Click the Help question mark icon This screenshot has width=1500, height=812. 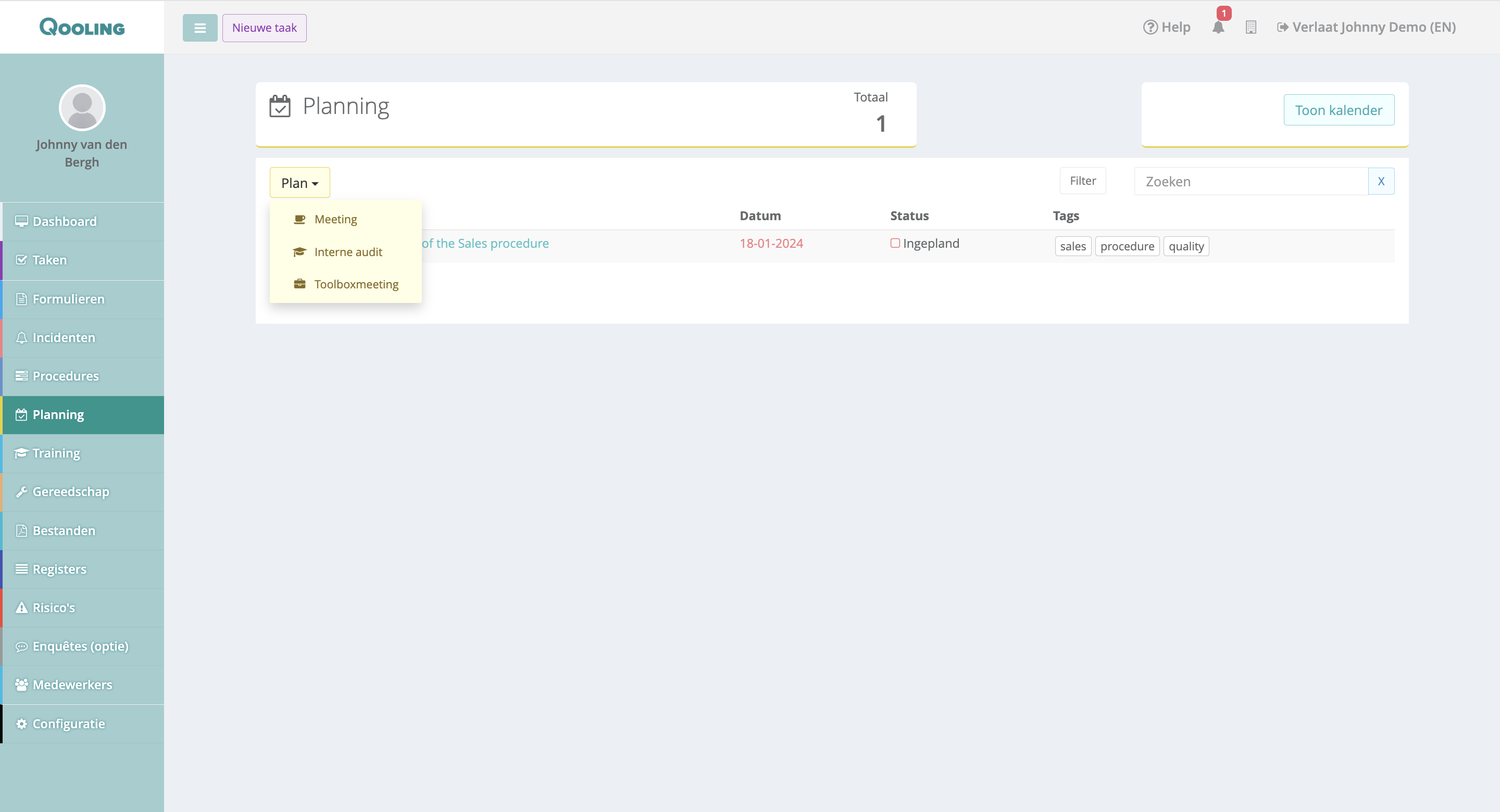1150,28
